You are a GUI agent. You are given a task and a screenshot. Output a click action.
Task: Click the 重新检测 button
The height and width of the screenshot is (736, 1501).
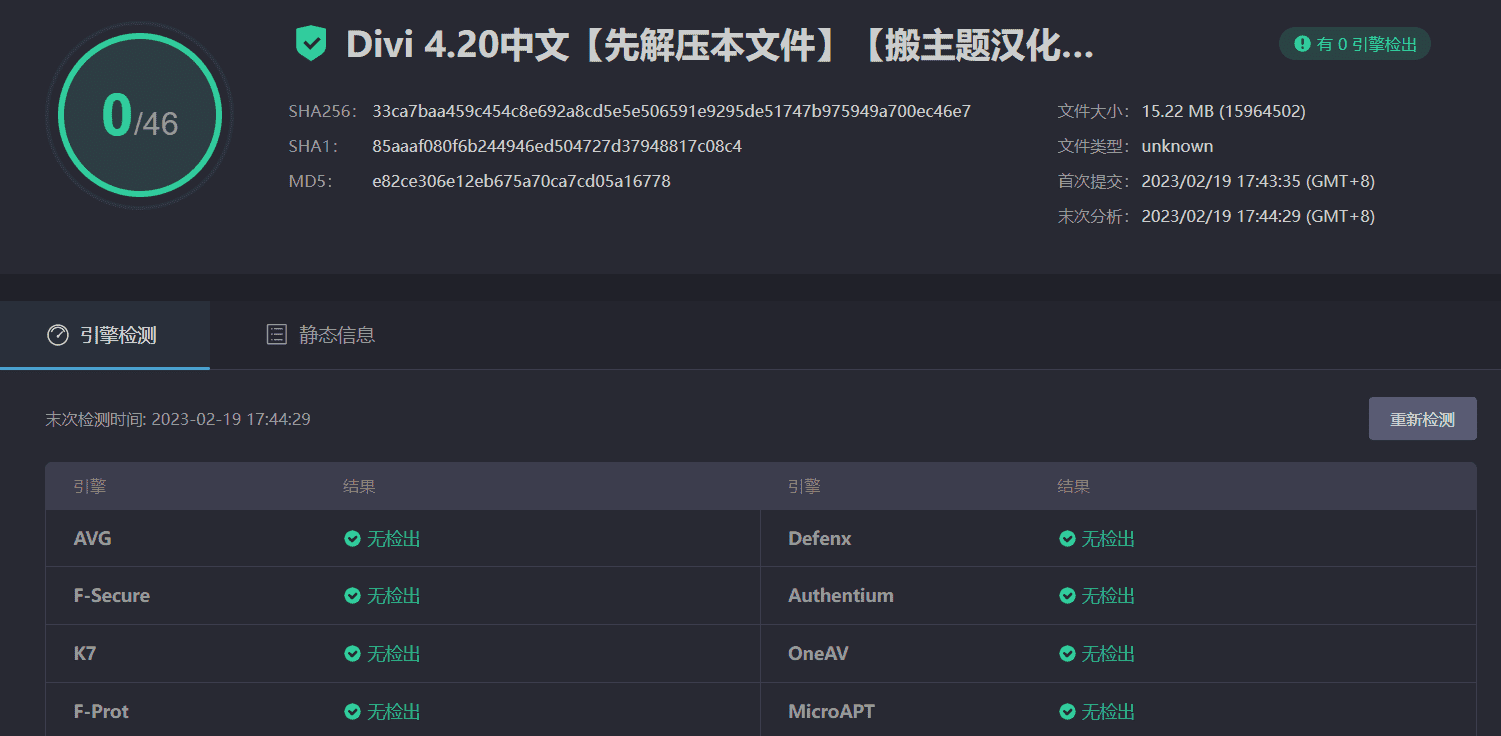pos(1422,419)
